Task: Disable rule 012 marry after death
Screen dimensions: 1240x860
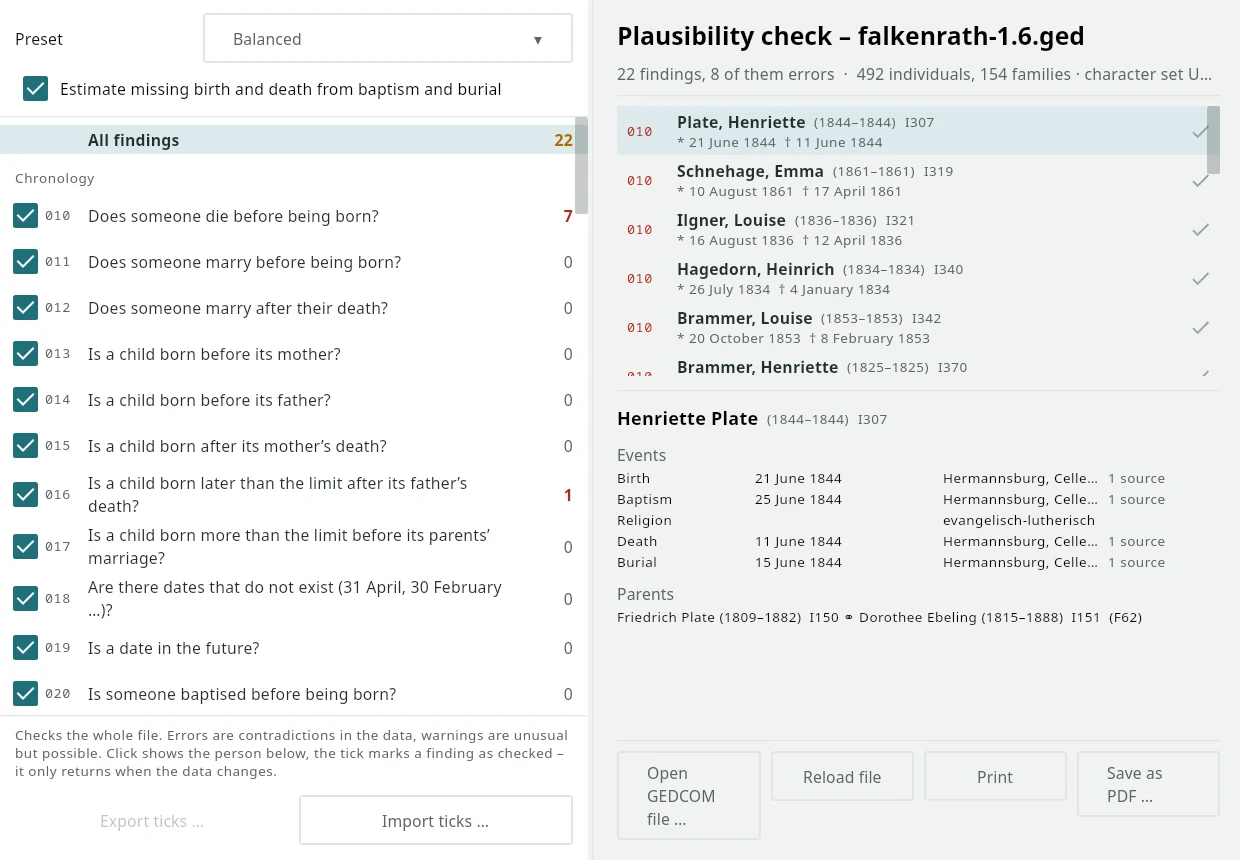Action: tap(26, 307)
